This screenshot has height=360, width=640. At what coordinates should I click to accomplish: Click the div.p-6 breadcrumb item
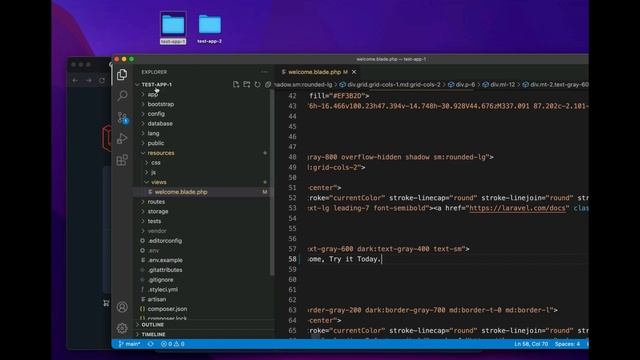pyautogui.click(x=462, y=84)
